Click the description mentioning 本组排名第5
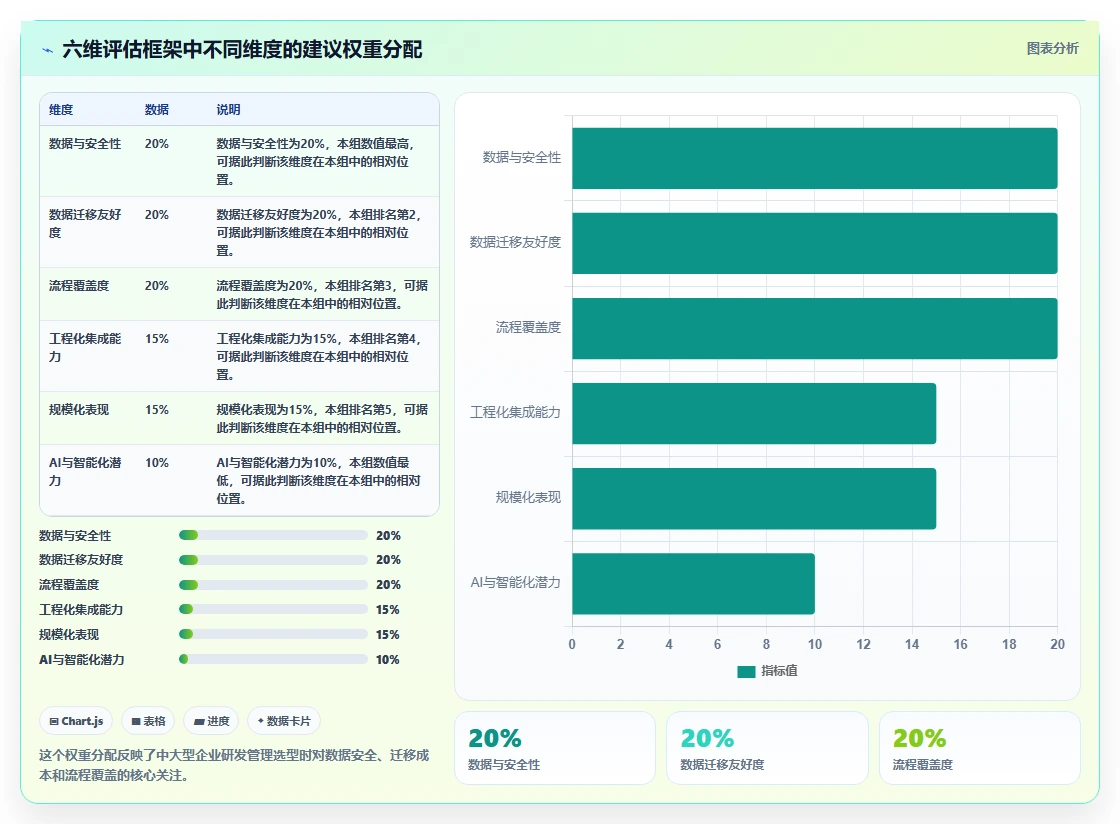Screen dimensions: 1120x824 click(x=322, y=418)
